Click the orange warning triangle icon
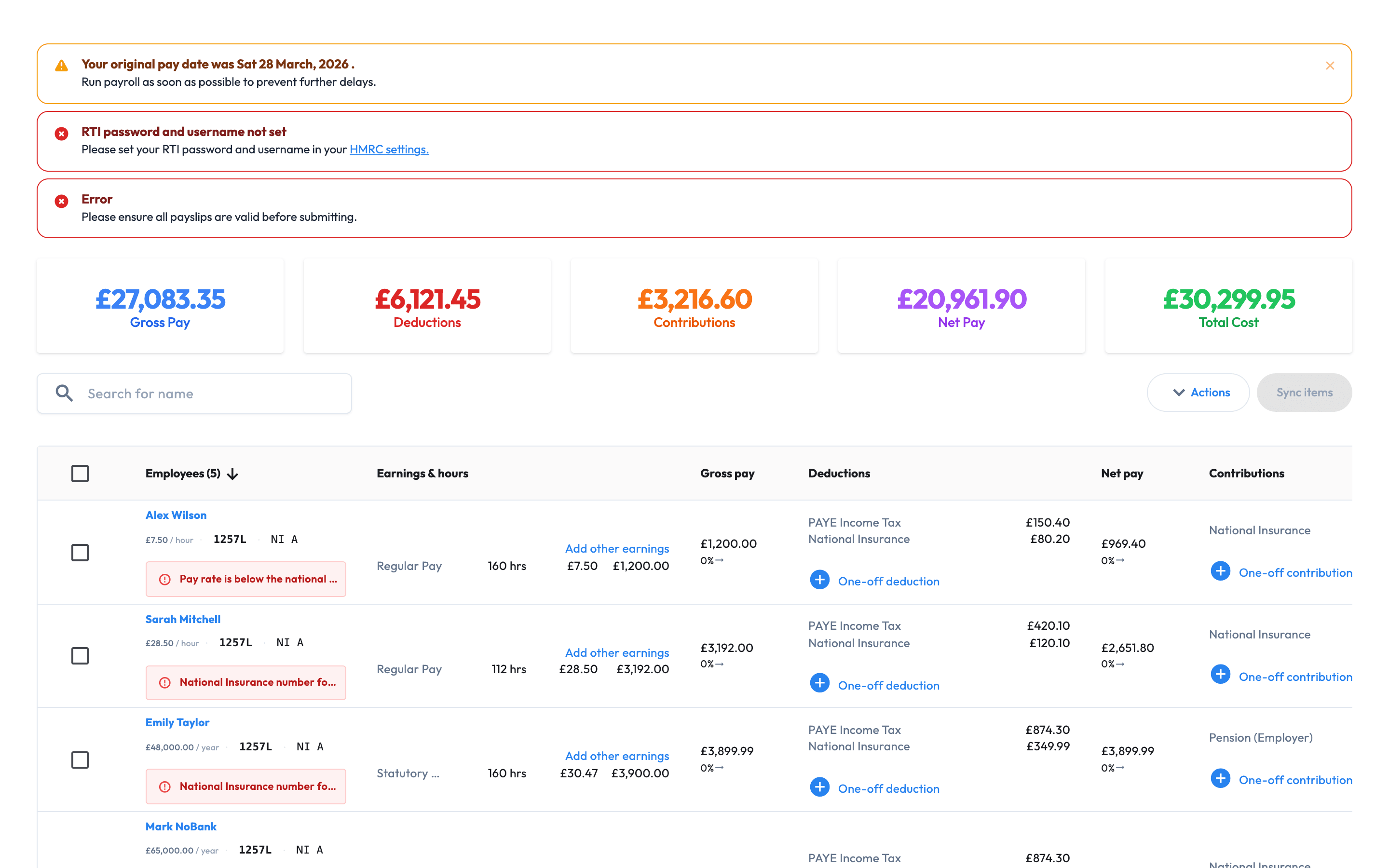1389x868 pixels. tap(61, 66)
